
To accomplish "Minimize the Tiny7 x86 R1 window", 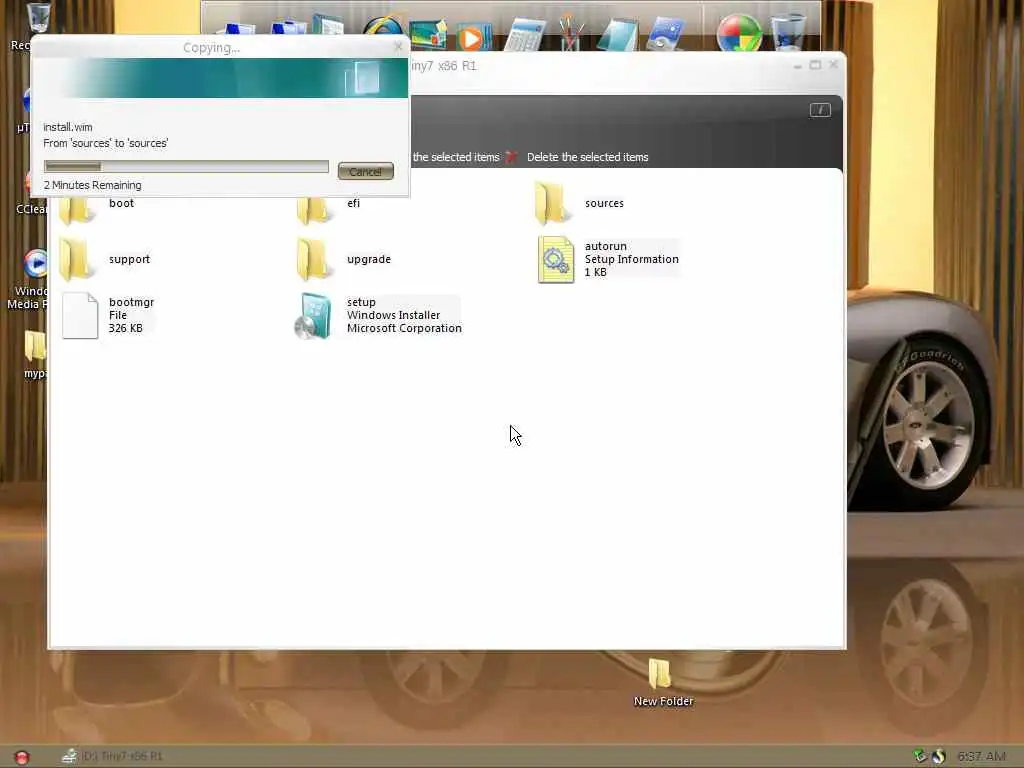I will click(797, 65).
